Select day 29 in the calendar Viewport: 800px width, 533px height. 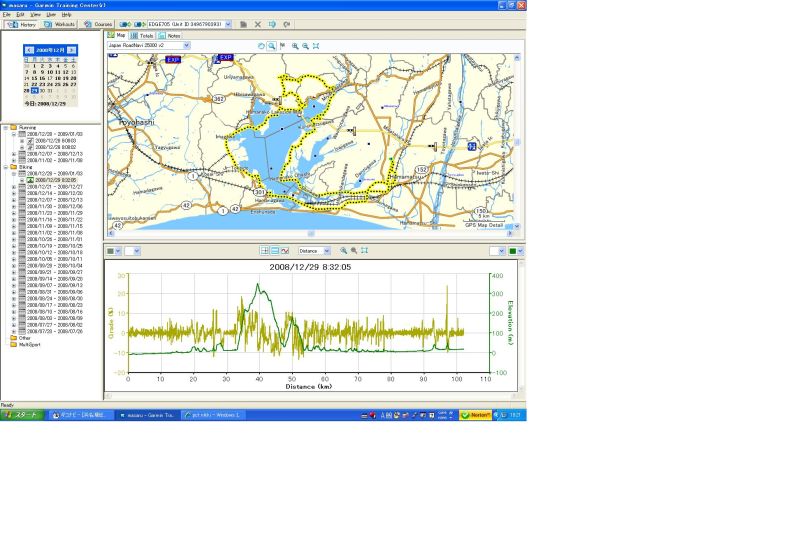click(x=34, y=90)
